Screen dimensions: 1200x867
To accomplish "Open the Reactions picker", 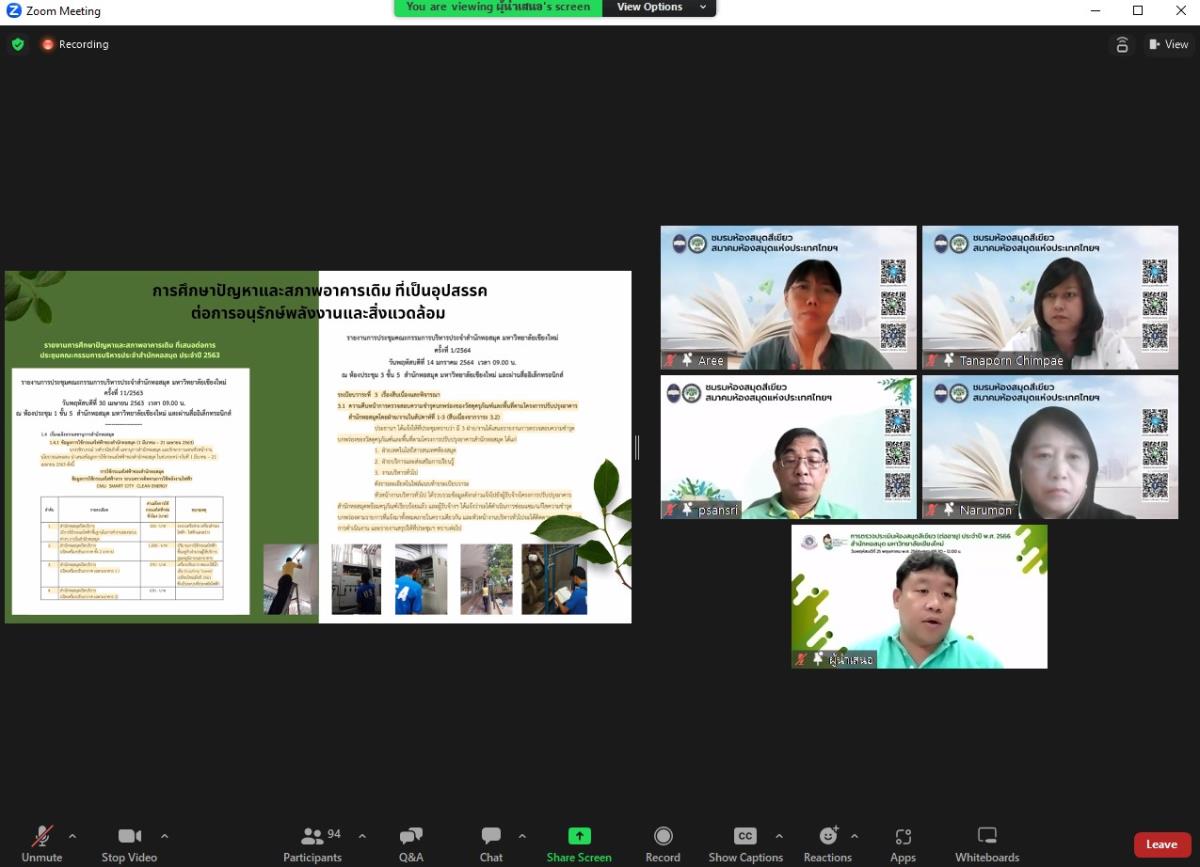I will 828,843.
